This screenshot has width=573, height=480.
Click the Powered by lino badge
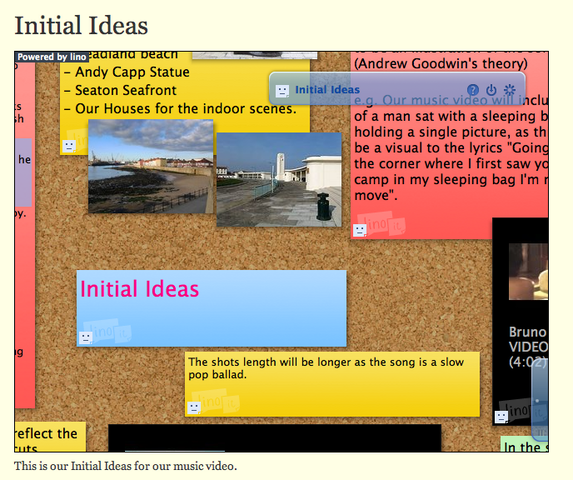(52, 57)
